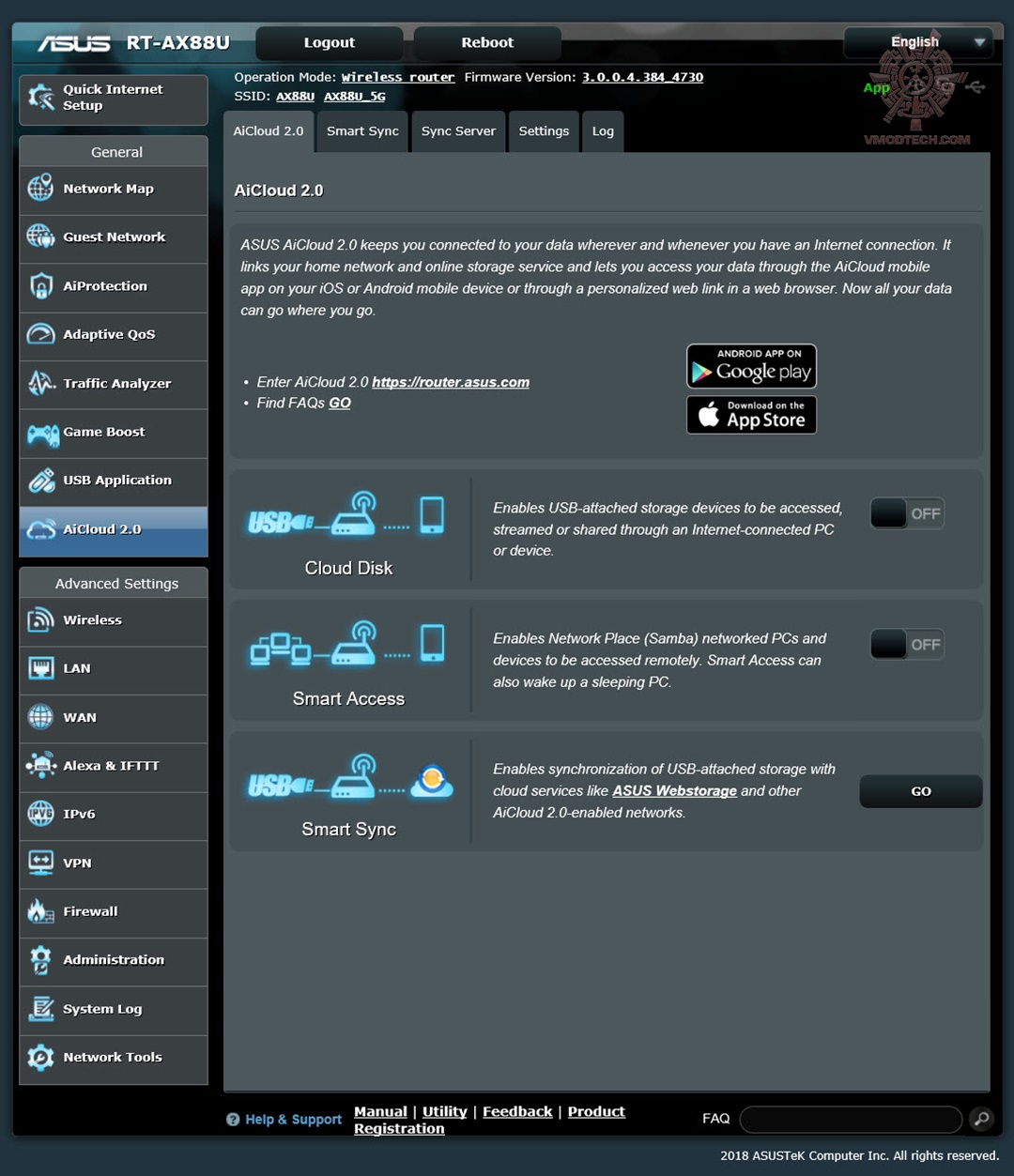Click the USB Application icon
The image size is (1014, 1176).
point(40,481)
